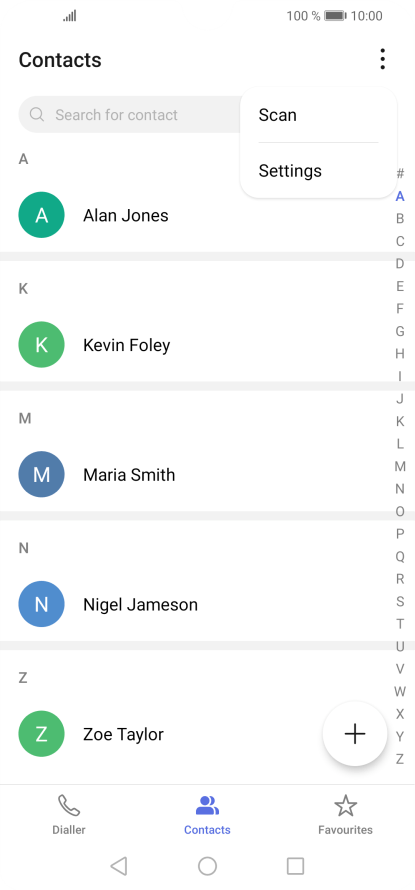Image resolution: width=415 pixels, height=890 pixels.
Task: Tap the Android back navigation triangle
Action: [x=119, y=866]
